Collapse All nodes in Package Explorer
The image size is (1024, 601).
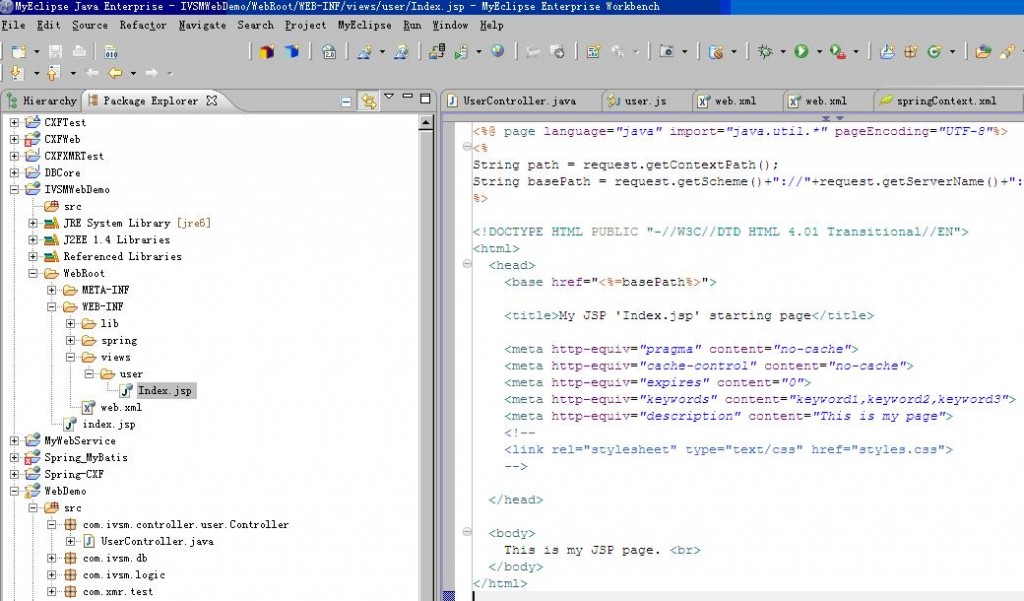(x=345, y=100)
